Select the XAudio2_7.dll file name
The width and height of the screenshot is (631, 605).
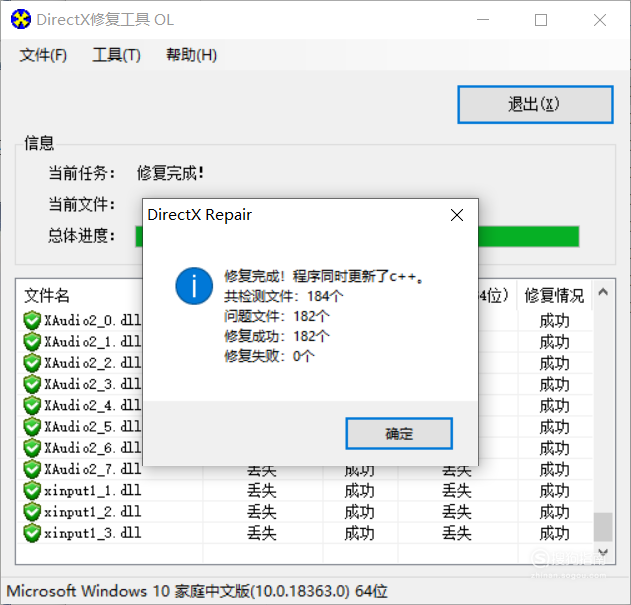[x=93, y=469]
